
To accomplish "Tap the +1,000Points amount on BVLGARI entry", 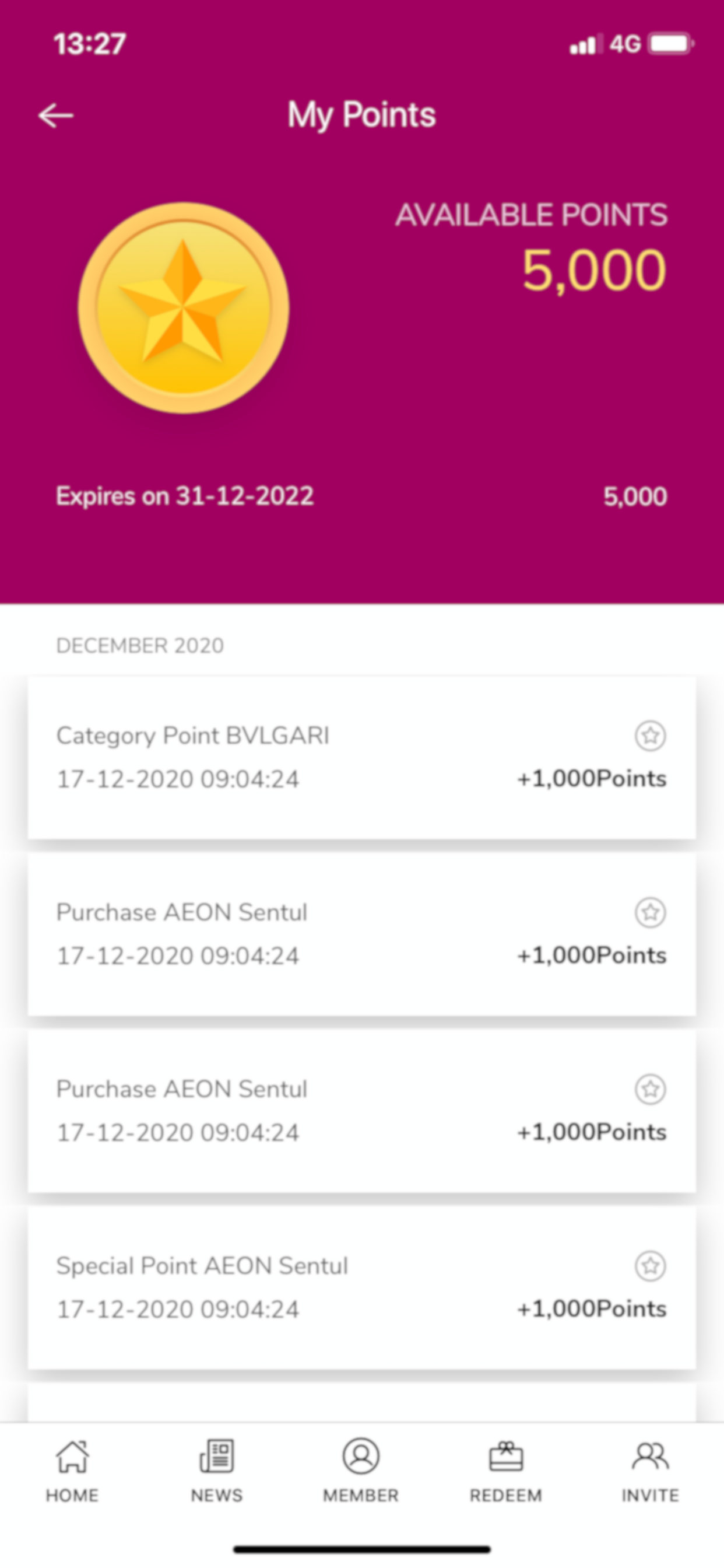I will click(x=592, y=779).
